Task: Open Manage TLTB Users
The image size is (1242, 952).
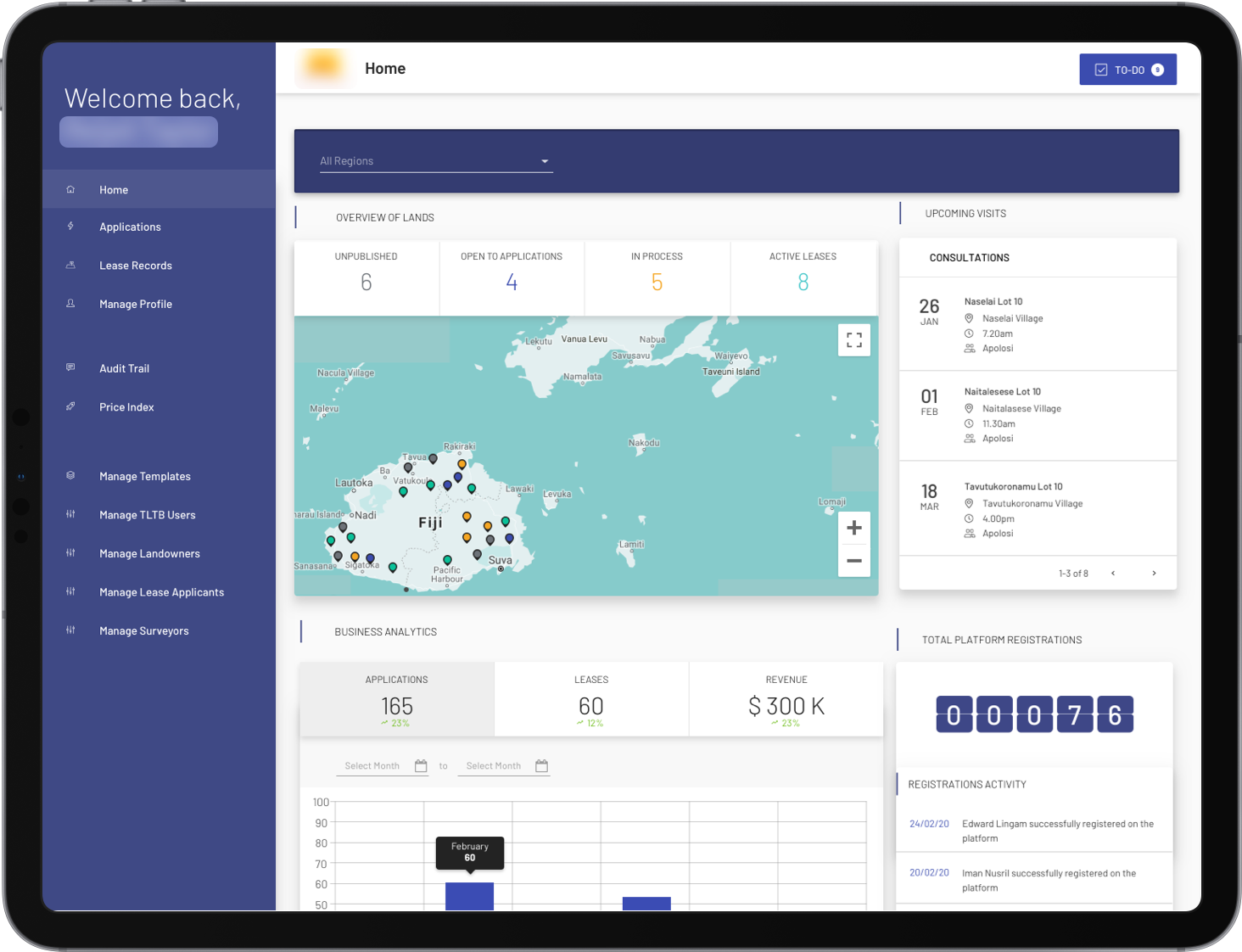Action: [159, 515]
